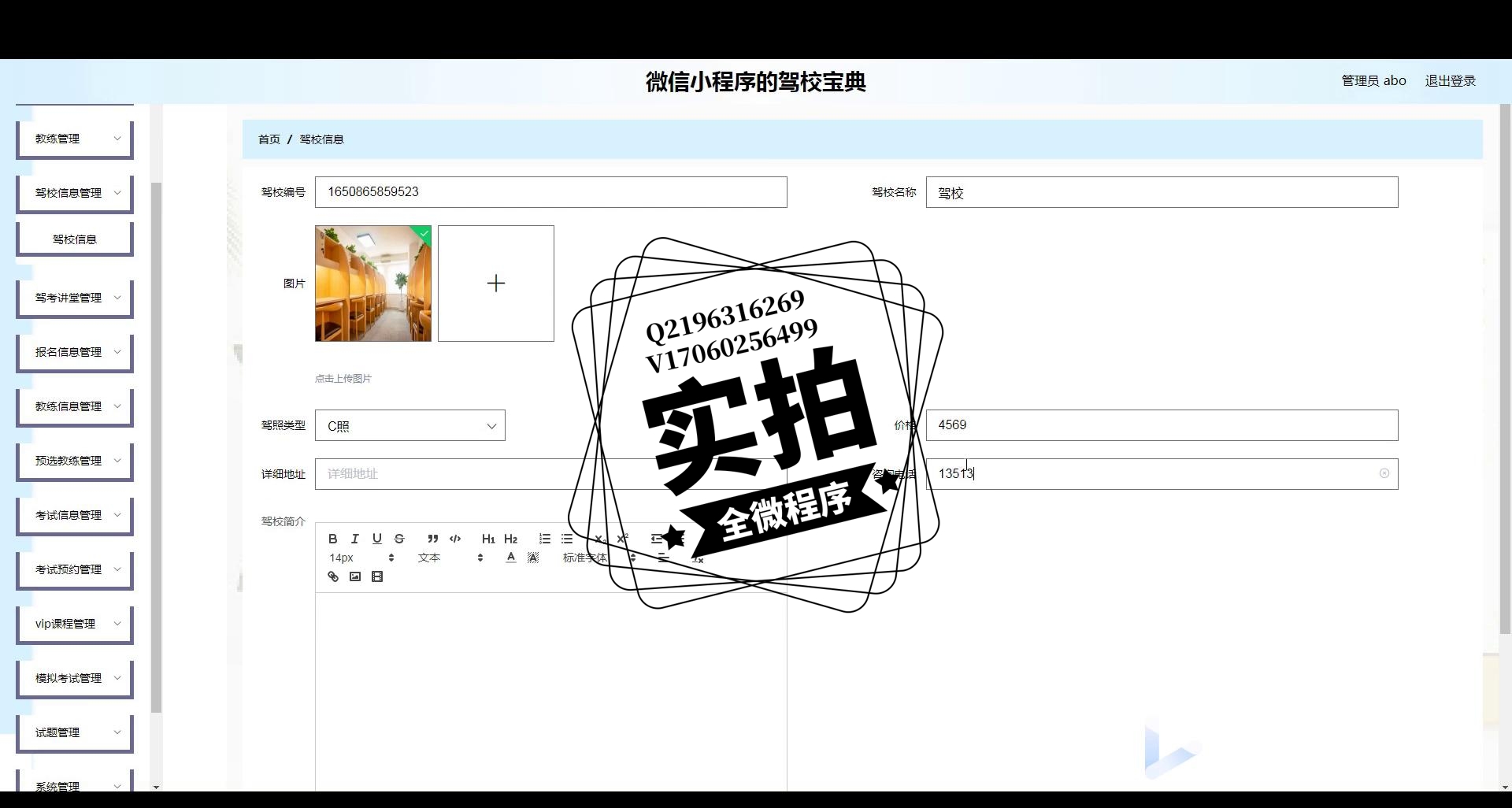Click the 点击上传图片 hint text
This screenshot has width=1512, height=808.
point(343,379)
